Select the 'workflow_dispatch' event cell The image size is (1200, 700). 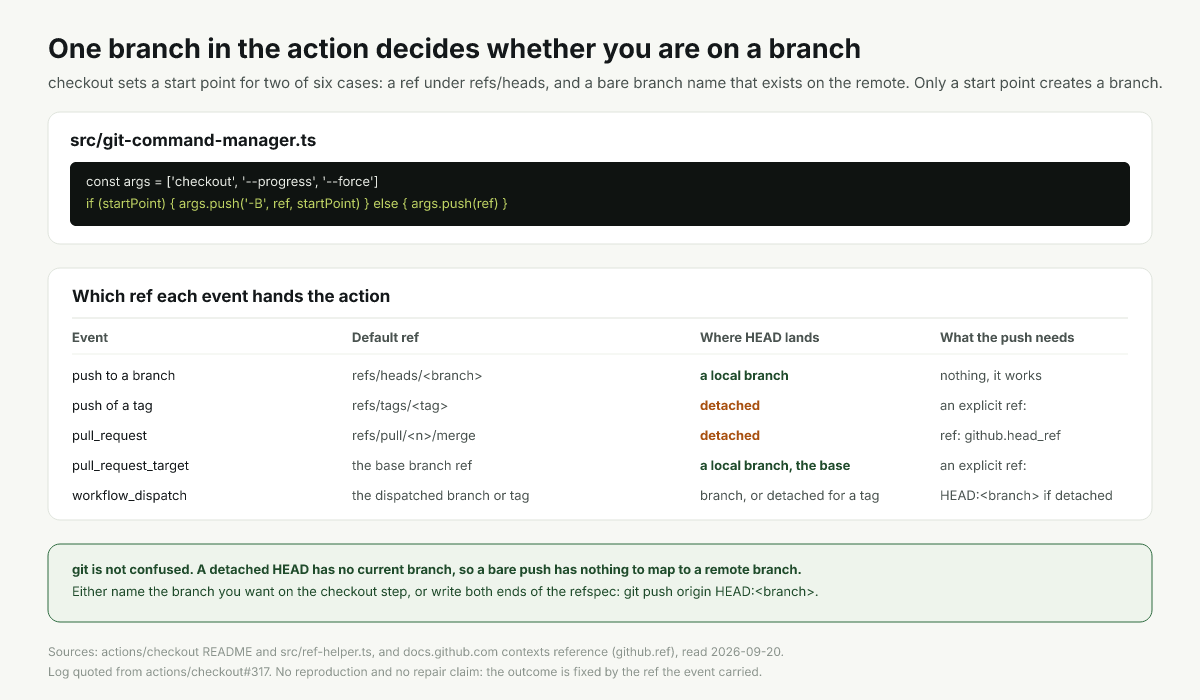tap(129, 495)
